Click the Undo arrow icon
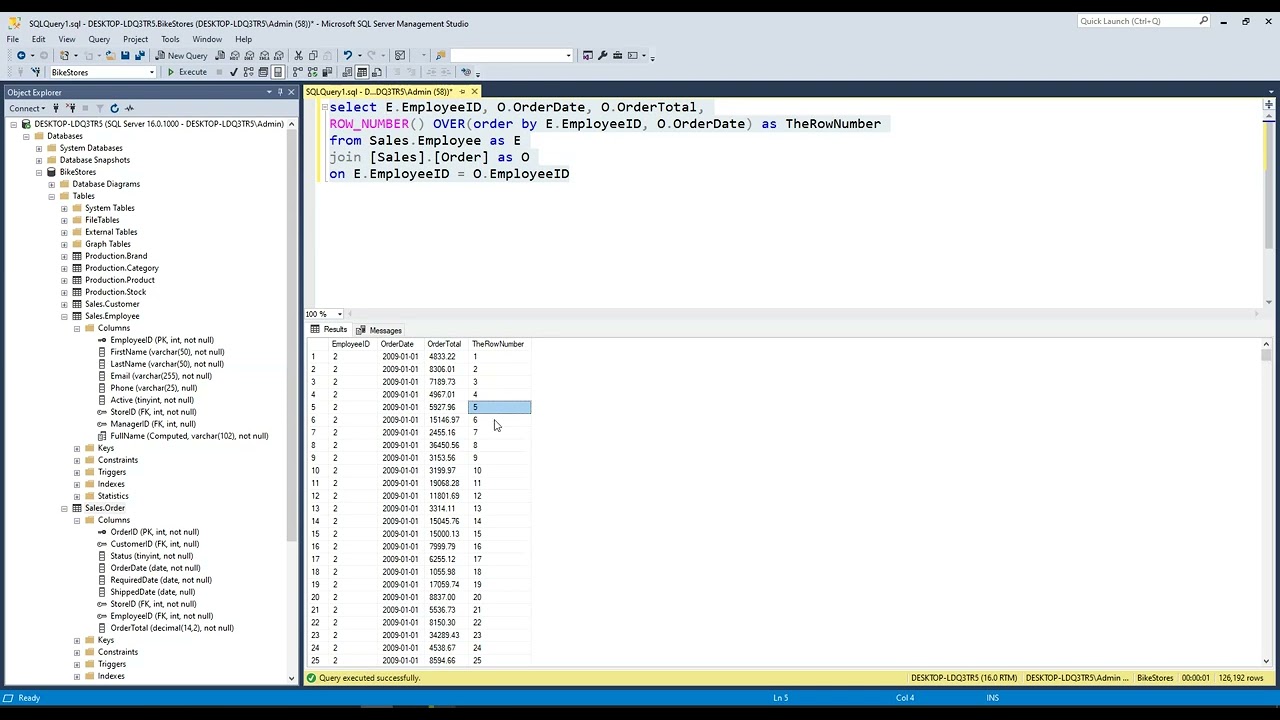This screenshot has width=1280, height=720. coord(347,55)
